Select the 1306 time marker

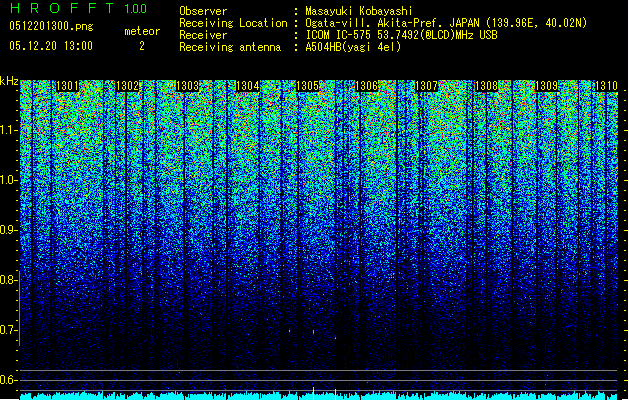(367, 86)
